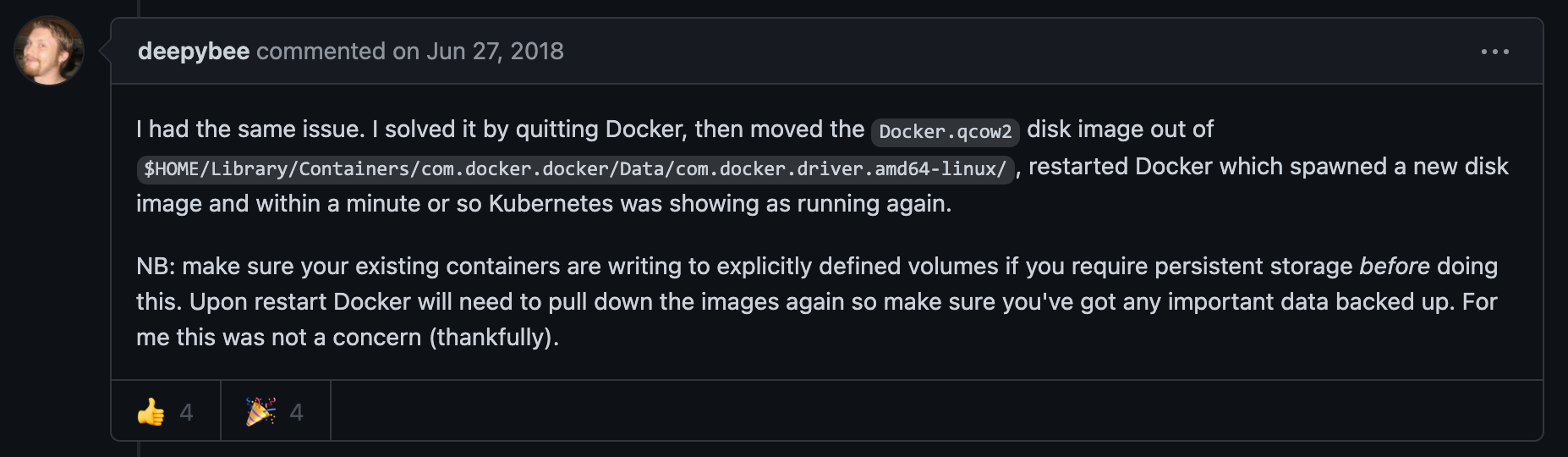Click the empty reaction bar area right of reactions
The height and width of the screenshot is (457, 1568).
coord(930,411)
